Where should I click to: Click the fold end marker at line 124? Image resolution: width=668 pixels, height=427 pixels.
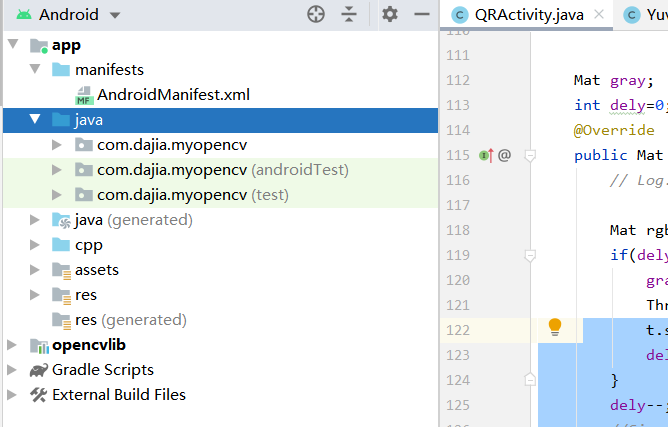(x=530, y=379)
